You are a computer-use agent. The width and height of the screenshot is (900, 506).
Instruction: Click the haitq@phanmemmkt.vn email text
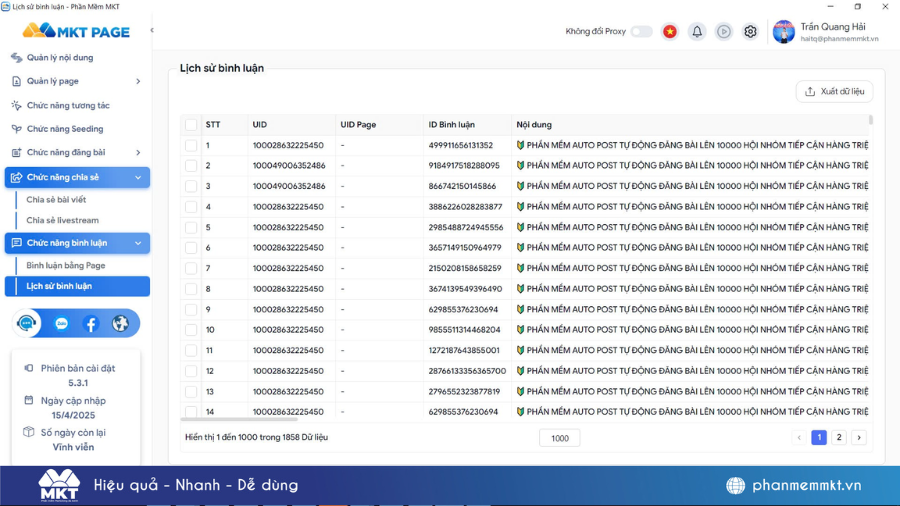tap(840, 39)
